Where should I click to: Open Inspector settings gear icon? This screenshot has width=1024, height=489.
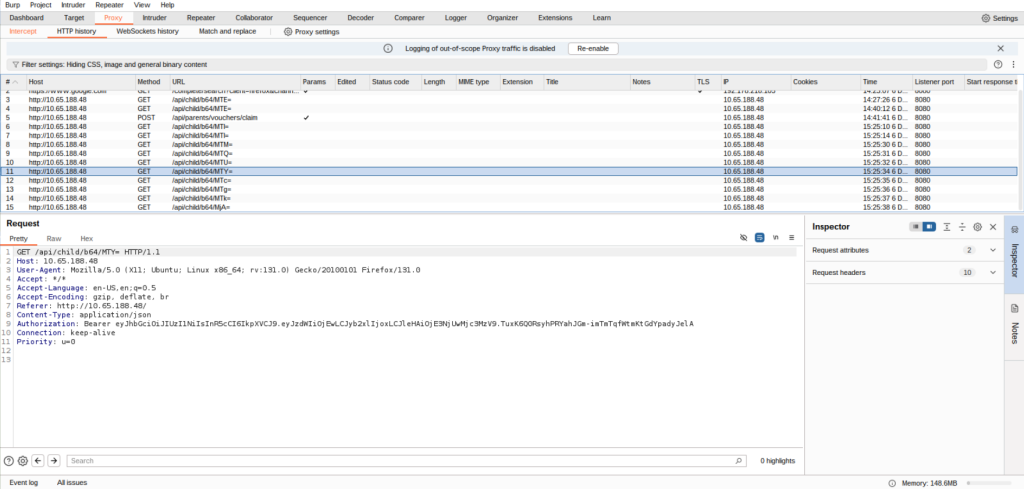(x=977, y=227)
